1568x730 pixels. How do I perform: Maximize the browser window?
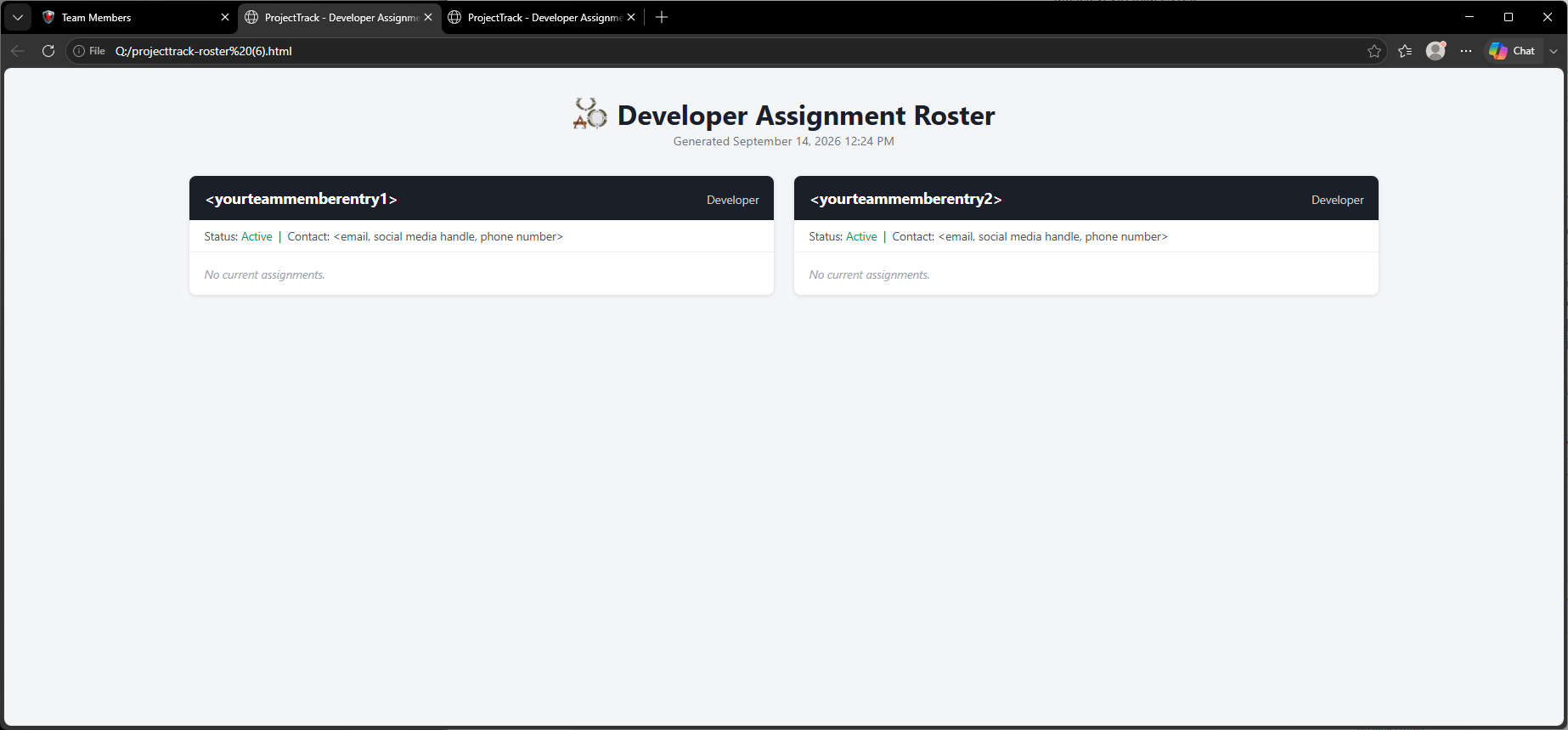tap(1509, 17)
